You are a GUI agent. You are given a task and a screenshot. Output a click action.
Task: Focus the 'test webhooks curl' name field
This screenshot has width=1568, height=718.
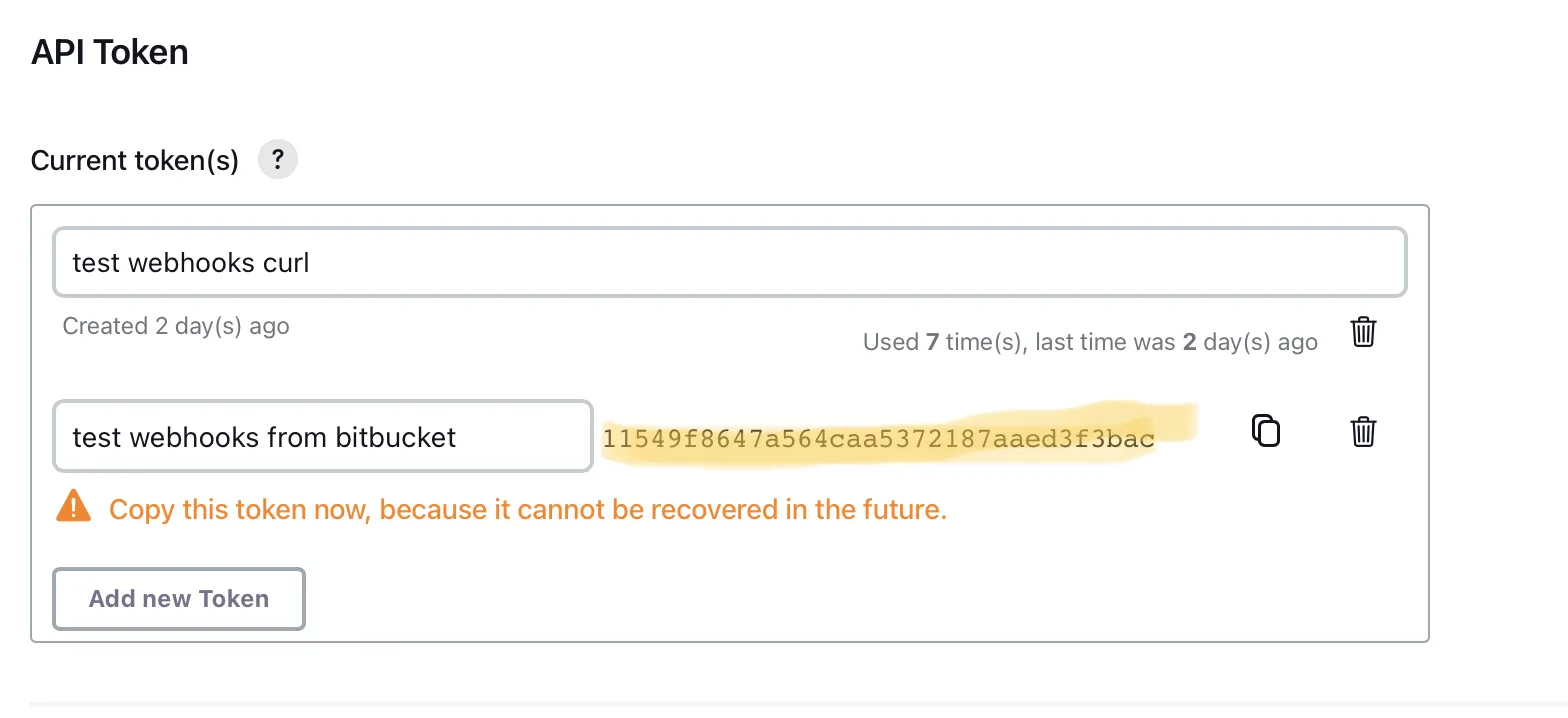click(729, 263)
